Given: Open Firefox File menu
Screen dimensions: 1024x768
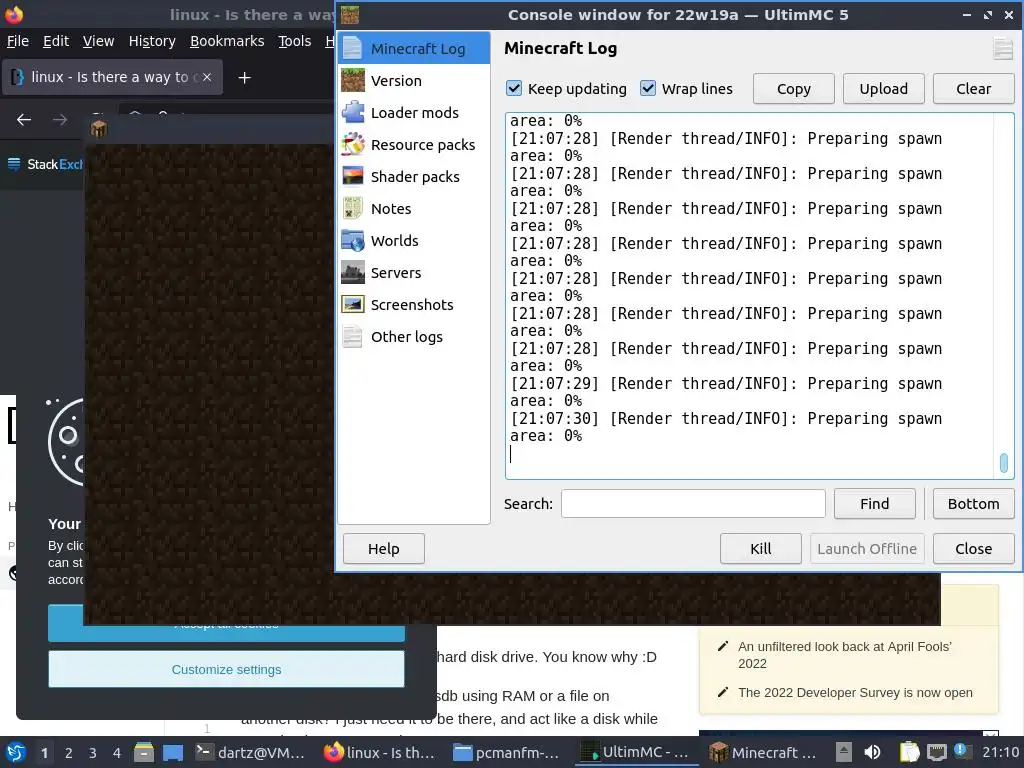Looking at the screenshot, I should coord(18,41).
